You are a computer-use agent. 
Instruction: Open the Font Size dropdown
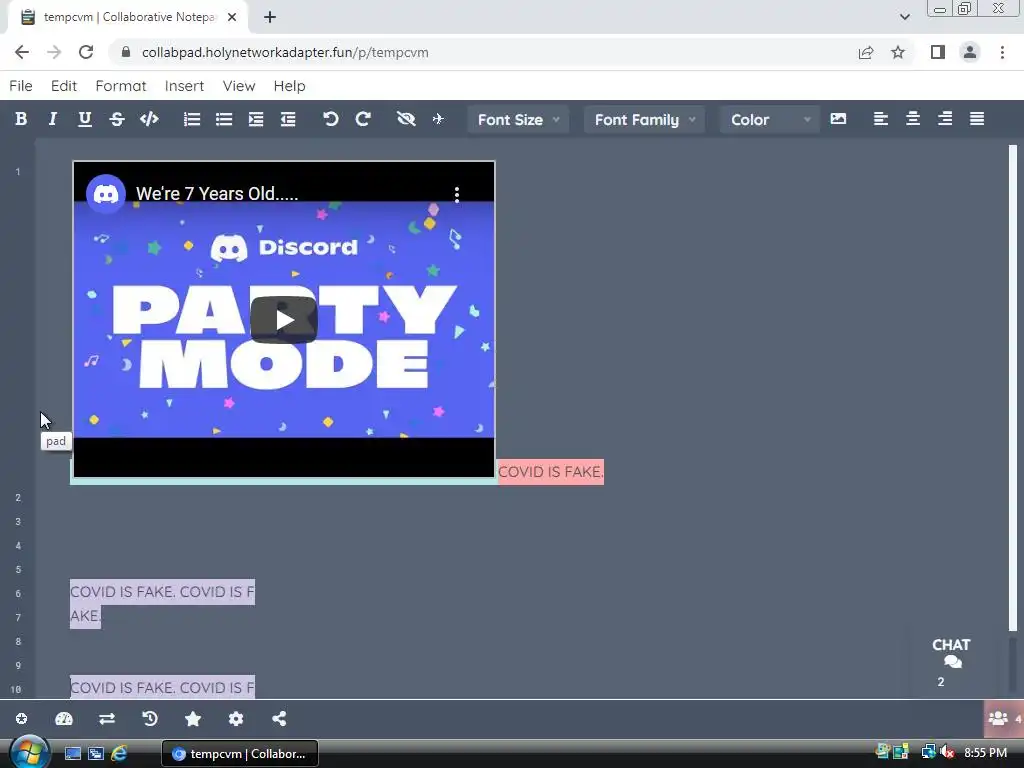(x=518, y=120)
